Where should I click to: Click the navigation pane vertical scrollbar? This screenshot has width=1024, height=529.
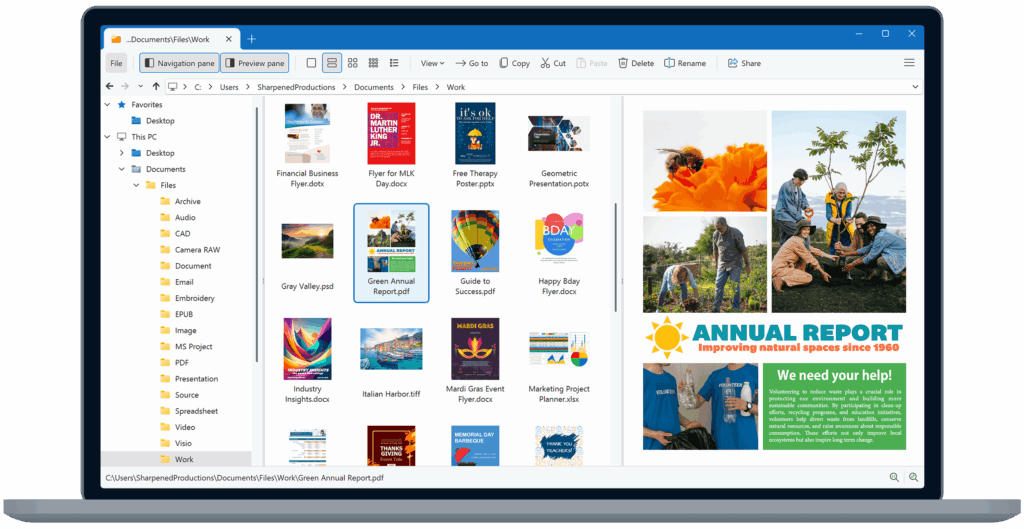click(x=257, y=234)
